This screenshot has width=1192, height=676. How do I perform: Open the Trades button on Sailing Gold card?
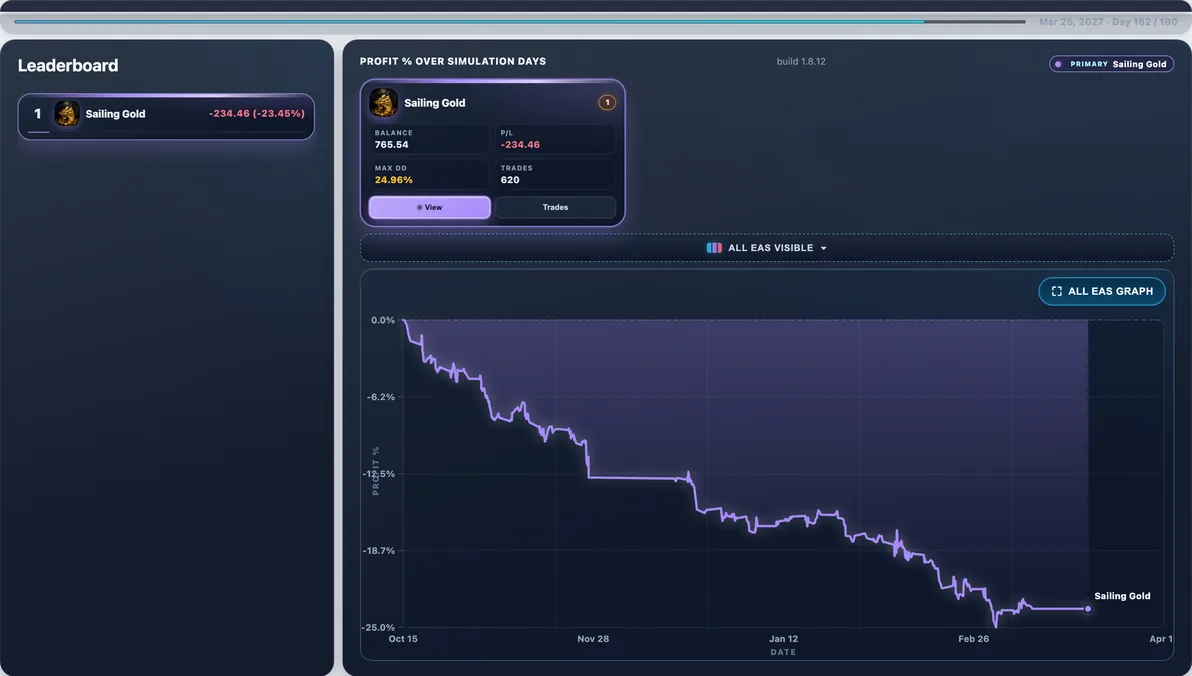[555, 207]
